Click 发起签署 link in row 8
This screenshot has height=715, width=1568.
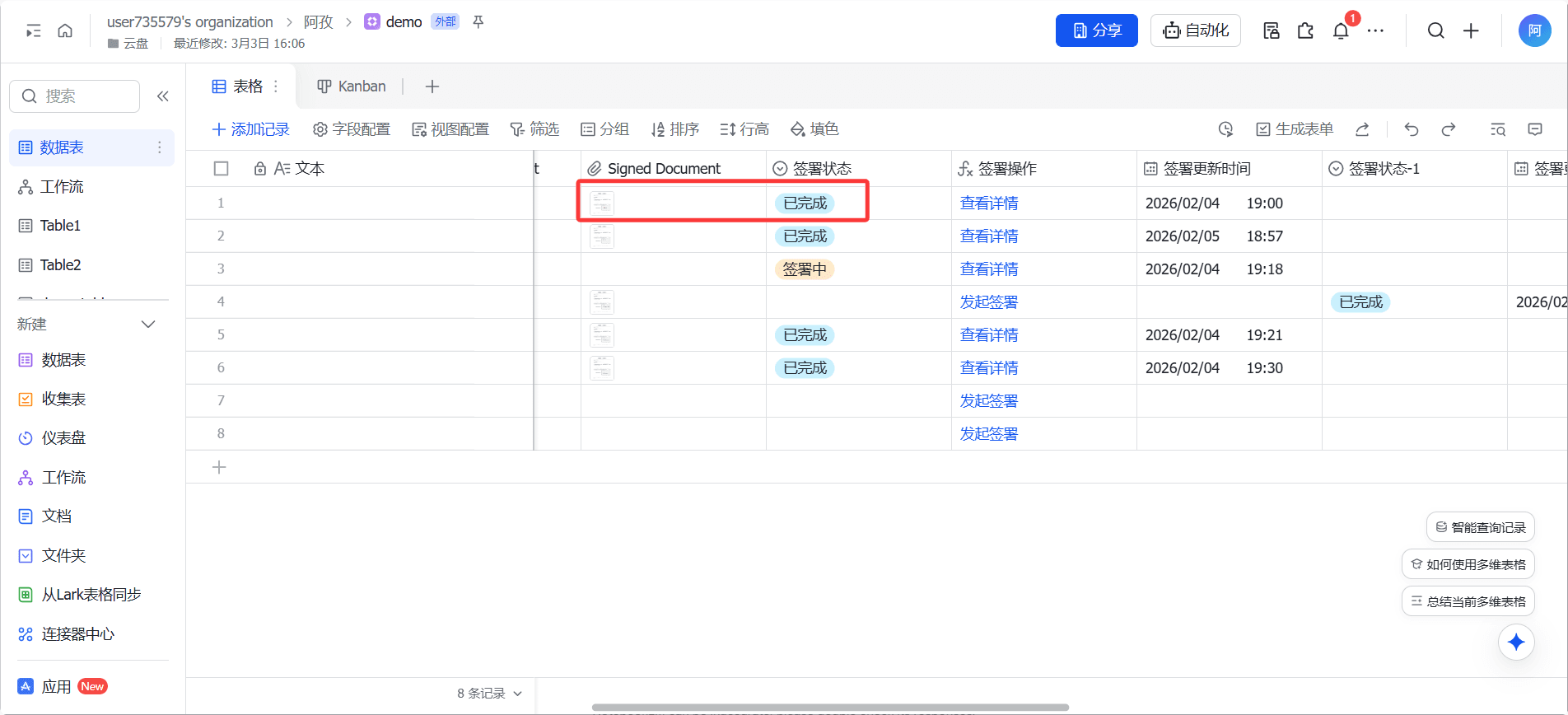pyautogui.click(x=989, y=434)
